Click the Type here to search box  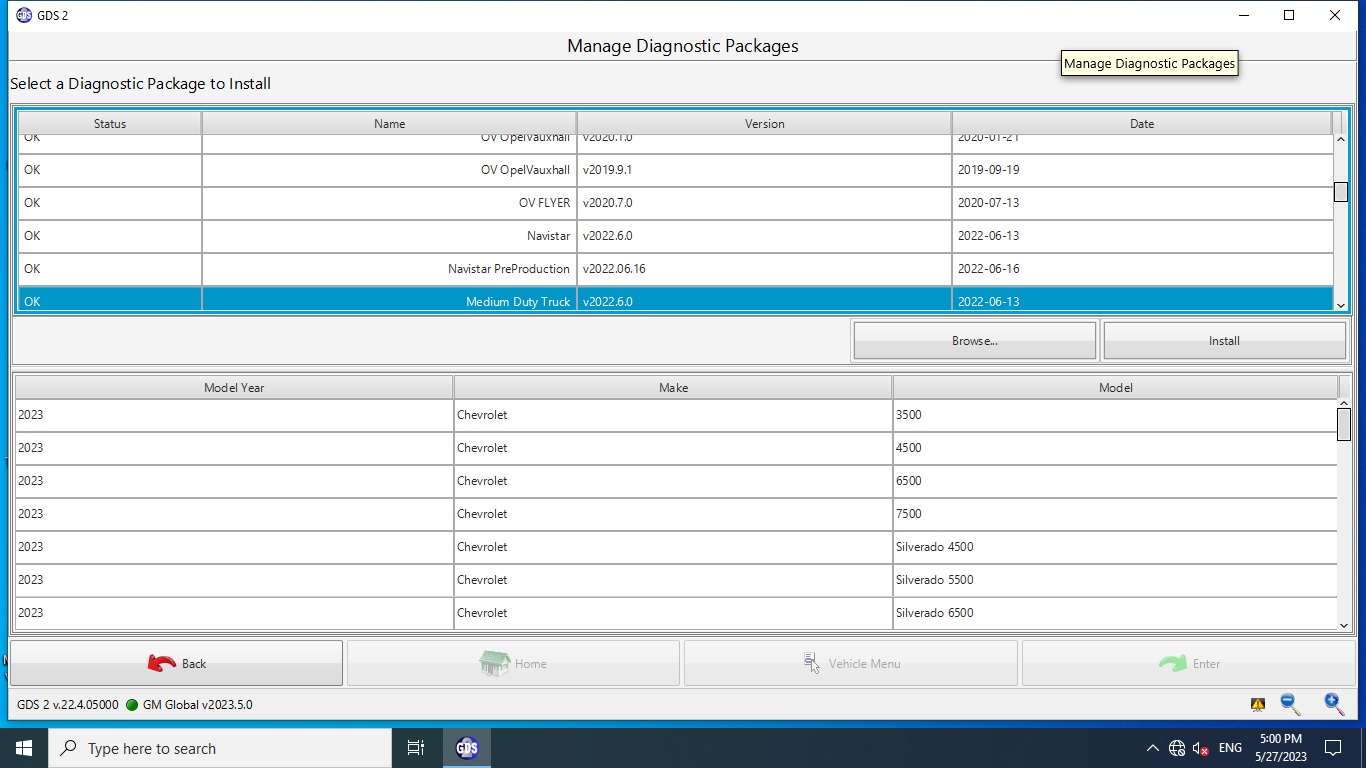pos(220,748)
